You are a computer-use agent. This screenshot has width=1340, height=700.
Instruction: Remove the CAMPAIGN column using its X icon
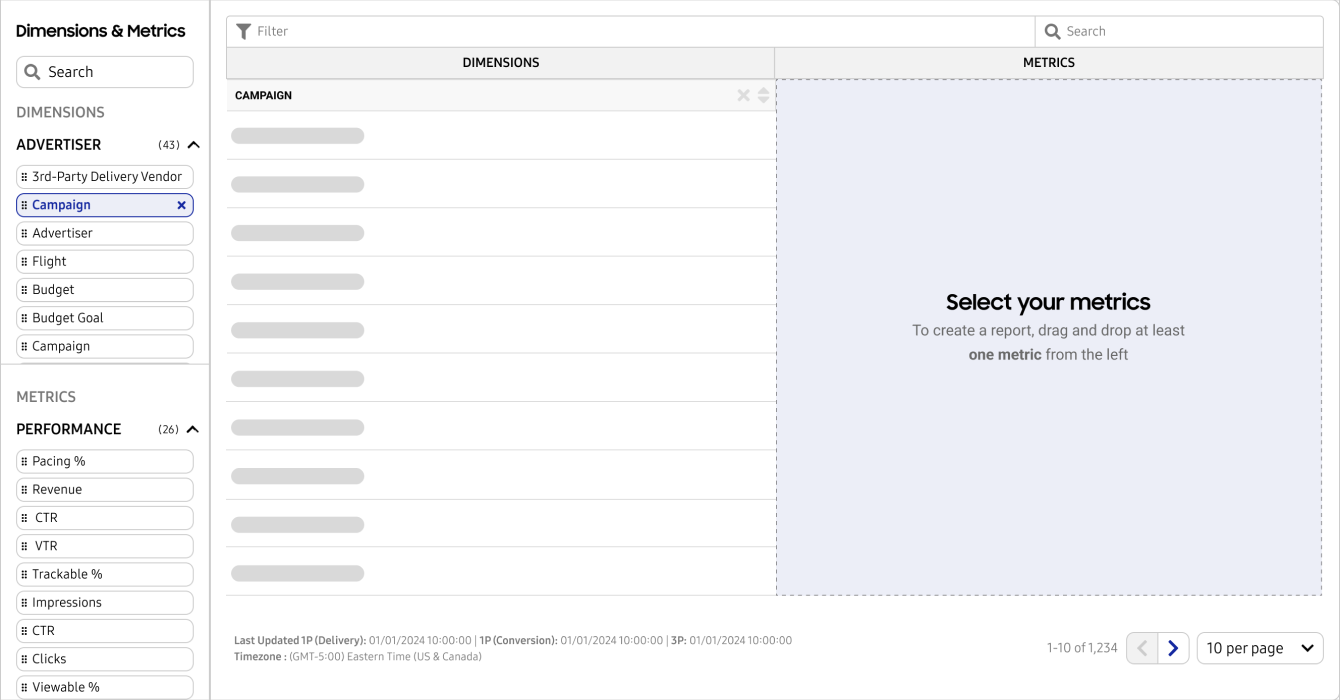pos(743,95)
